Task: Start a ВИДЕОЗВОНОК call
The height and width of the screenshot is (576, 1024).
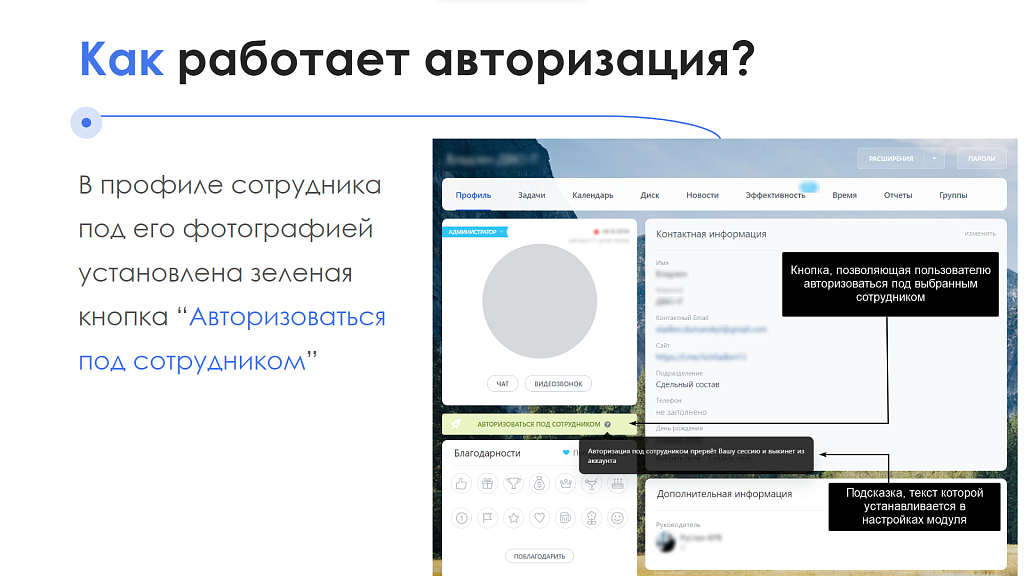Action: 558,384
